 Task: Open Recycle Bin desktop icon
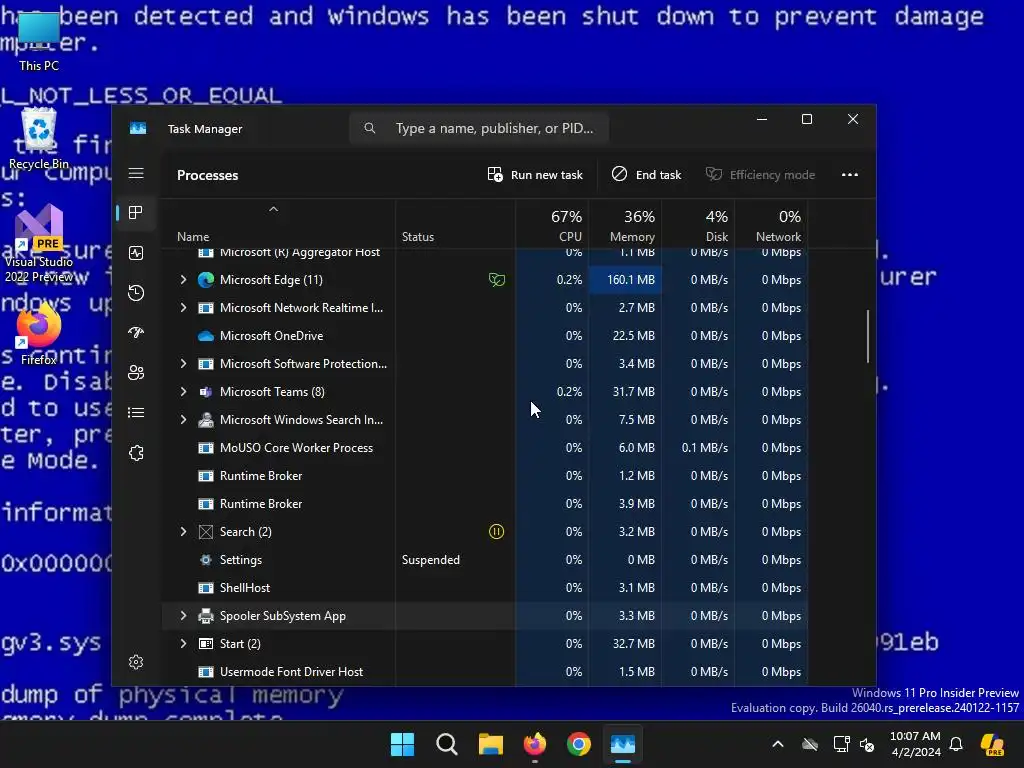(39, 139)
